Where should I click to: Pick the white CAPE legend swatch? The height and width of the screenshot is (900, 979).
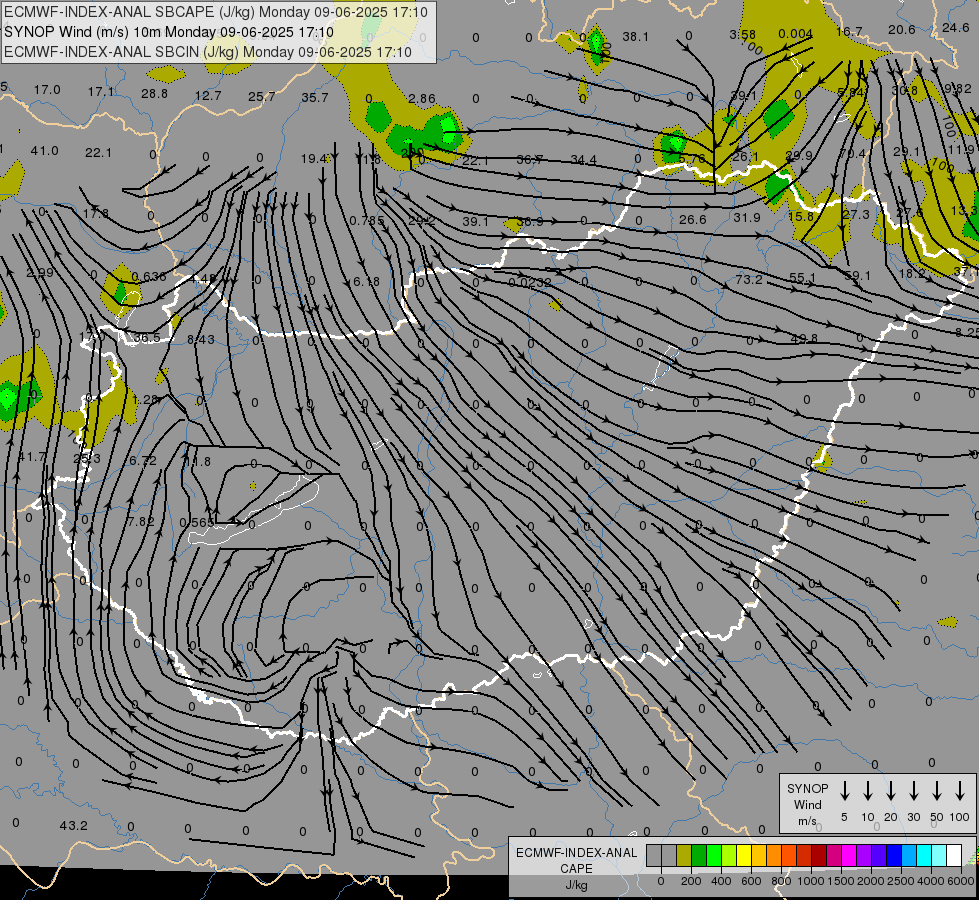coord(953,856)
